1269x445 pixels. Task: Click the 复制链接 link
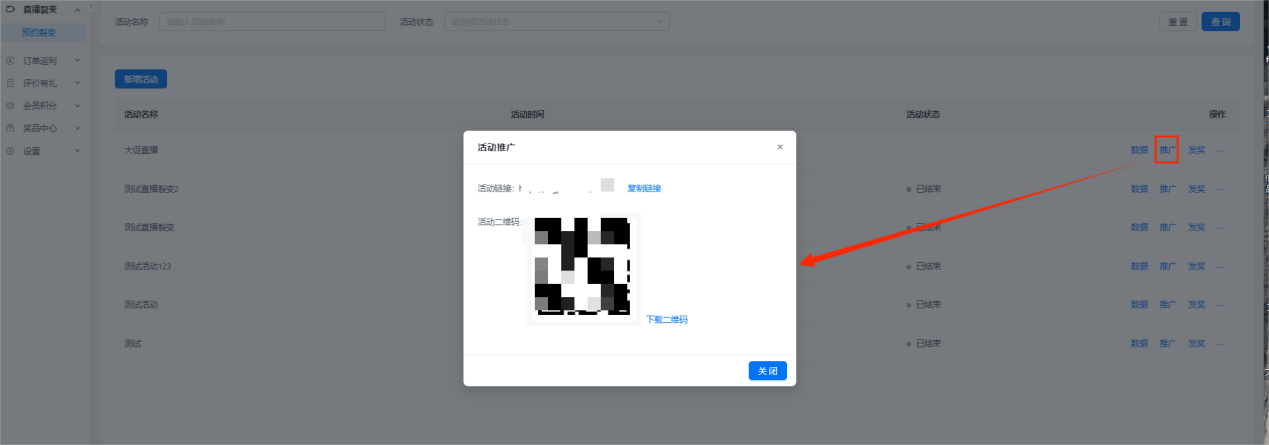644,188
